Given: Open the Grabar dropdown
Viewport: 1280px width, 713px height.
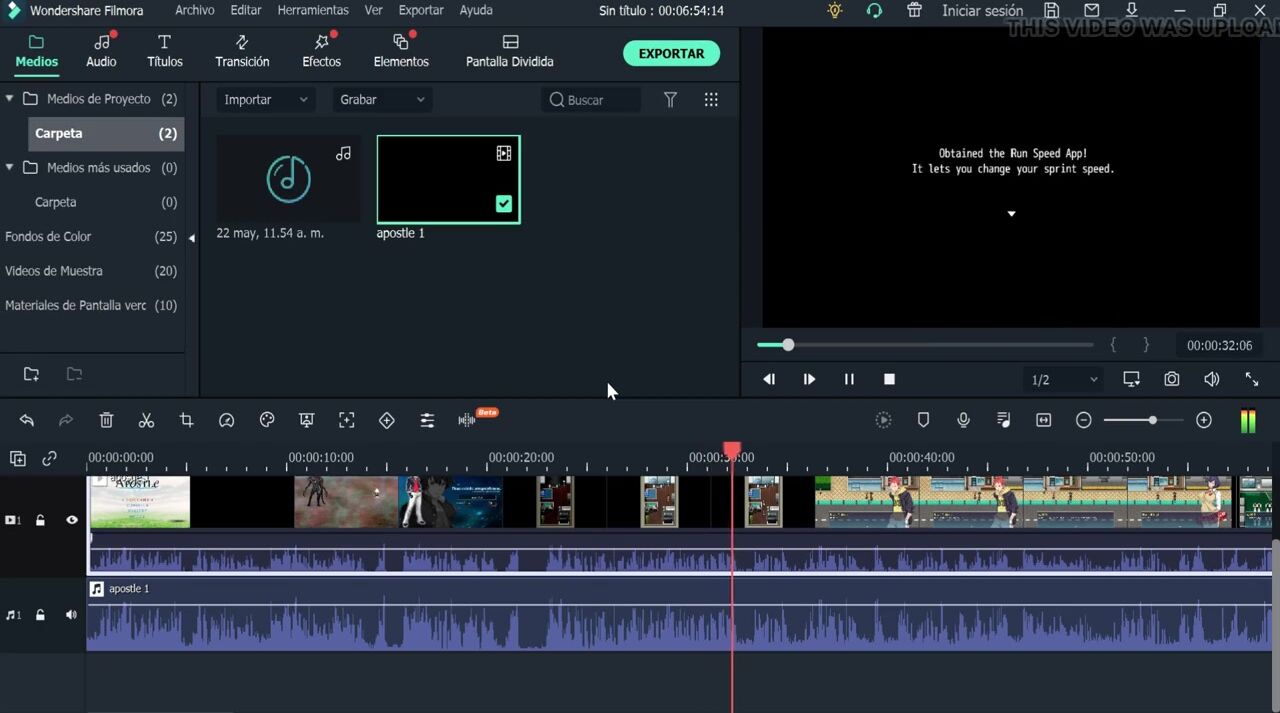Looking at the screenshot, I should pos(382,99).
